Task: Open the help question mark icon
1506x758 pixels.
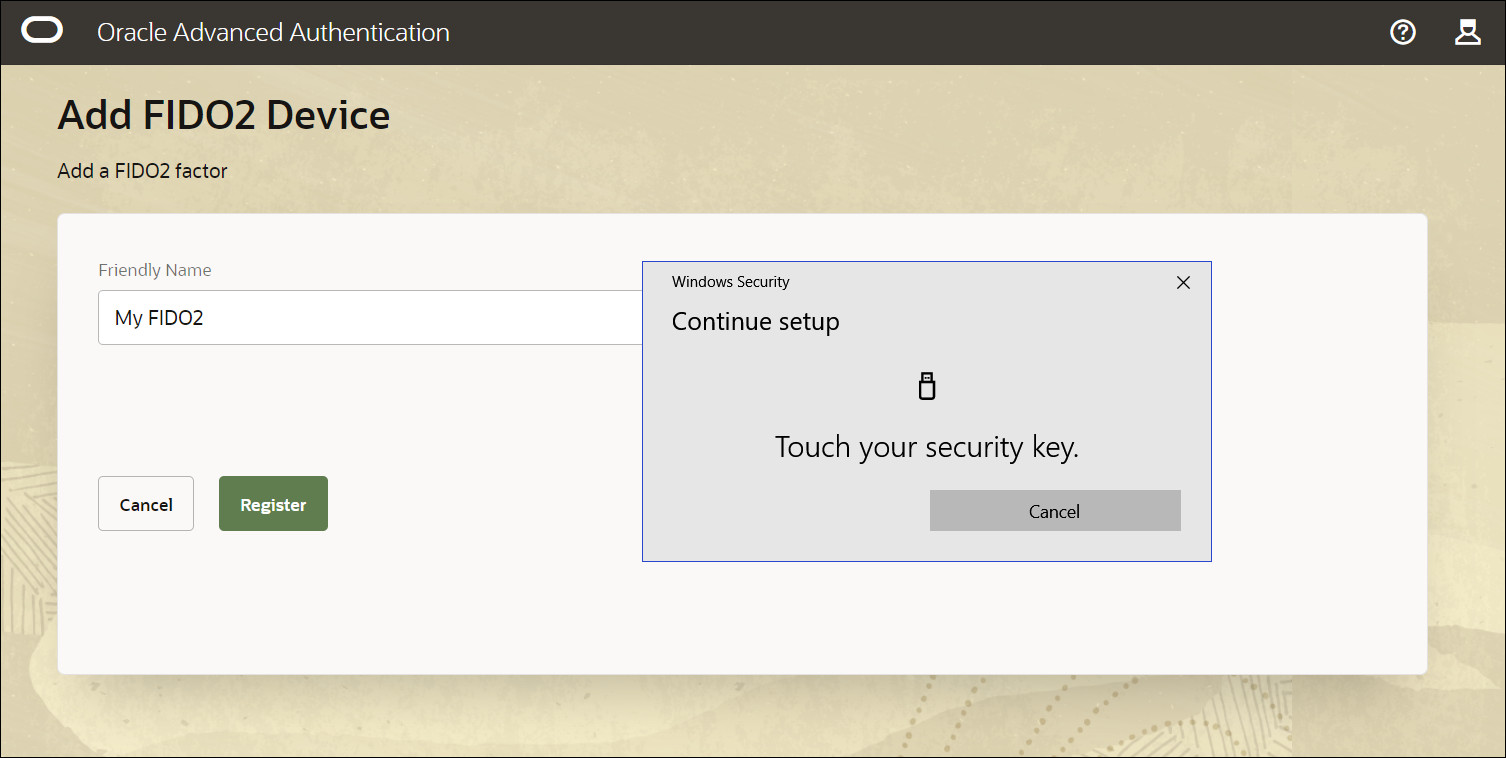Action: point(1403,32)
